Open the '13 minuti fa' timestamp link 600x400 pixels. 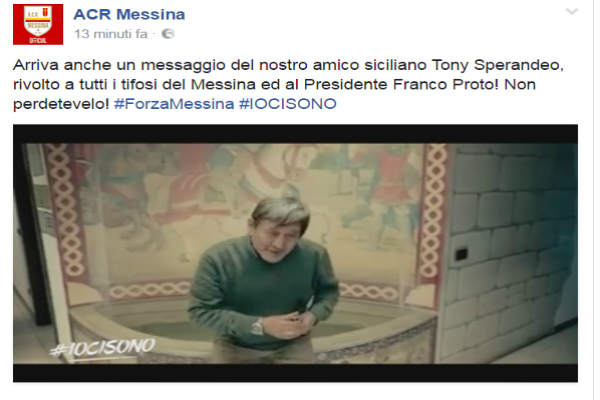click(x=111, y=34)
